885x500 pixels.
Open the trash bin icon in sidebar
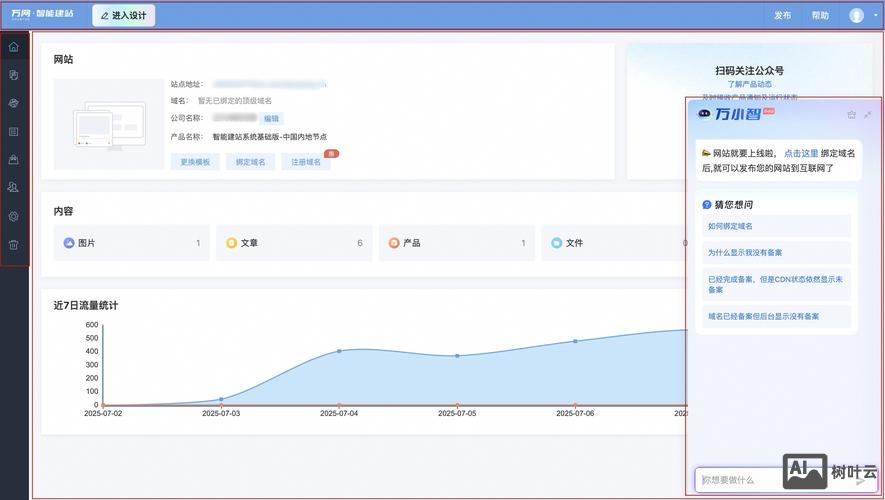[14, 244]
